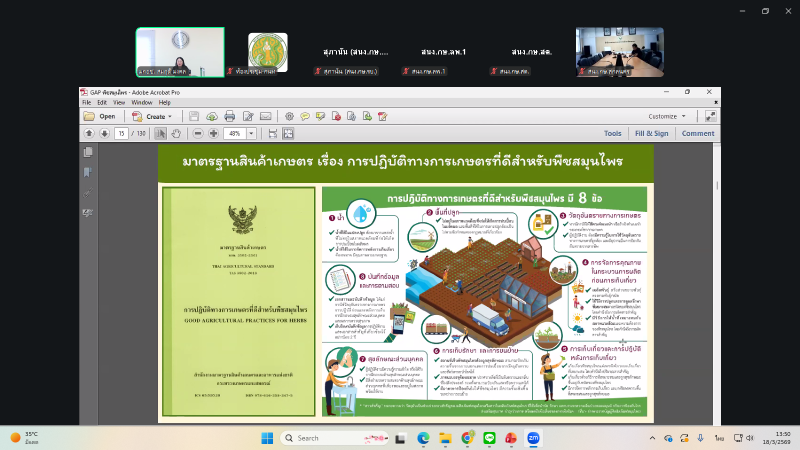Click the zoom out minus button
The height and width of the screenshot is (450, 800).
[x=198, y=133]
